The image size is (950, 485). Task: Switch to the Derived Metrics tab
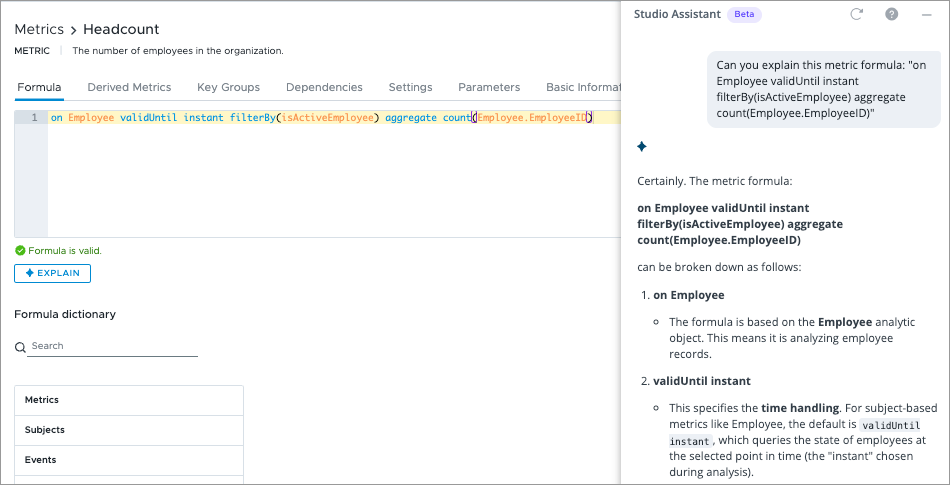129,88
